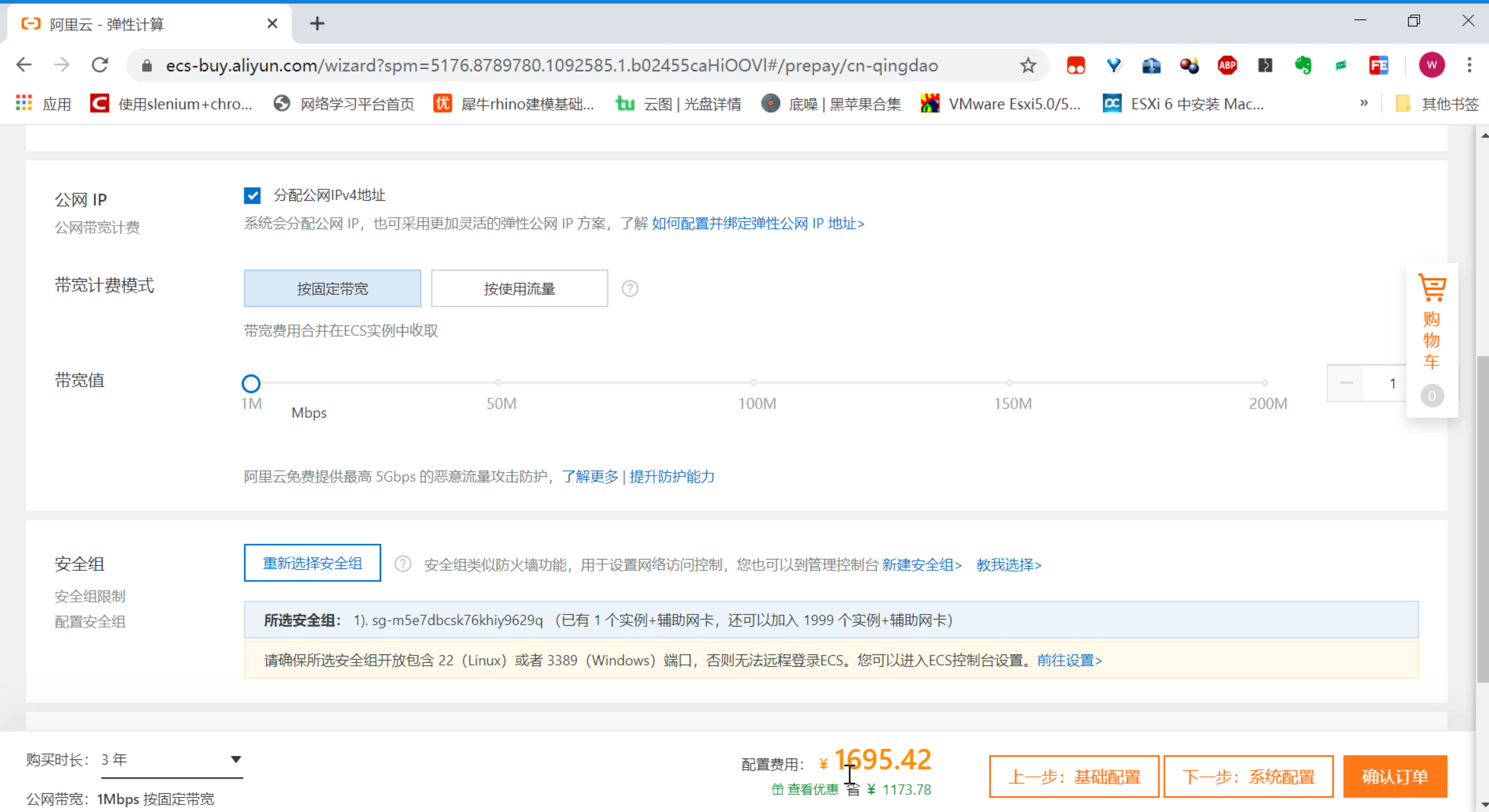Click the cart count badge 0

(x=1432, y=396)
